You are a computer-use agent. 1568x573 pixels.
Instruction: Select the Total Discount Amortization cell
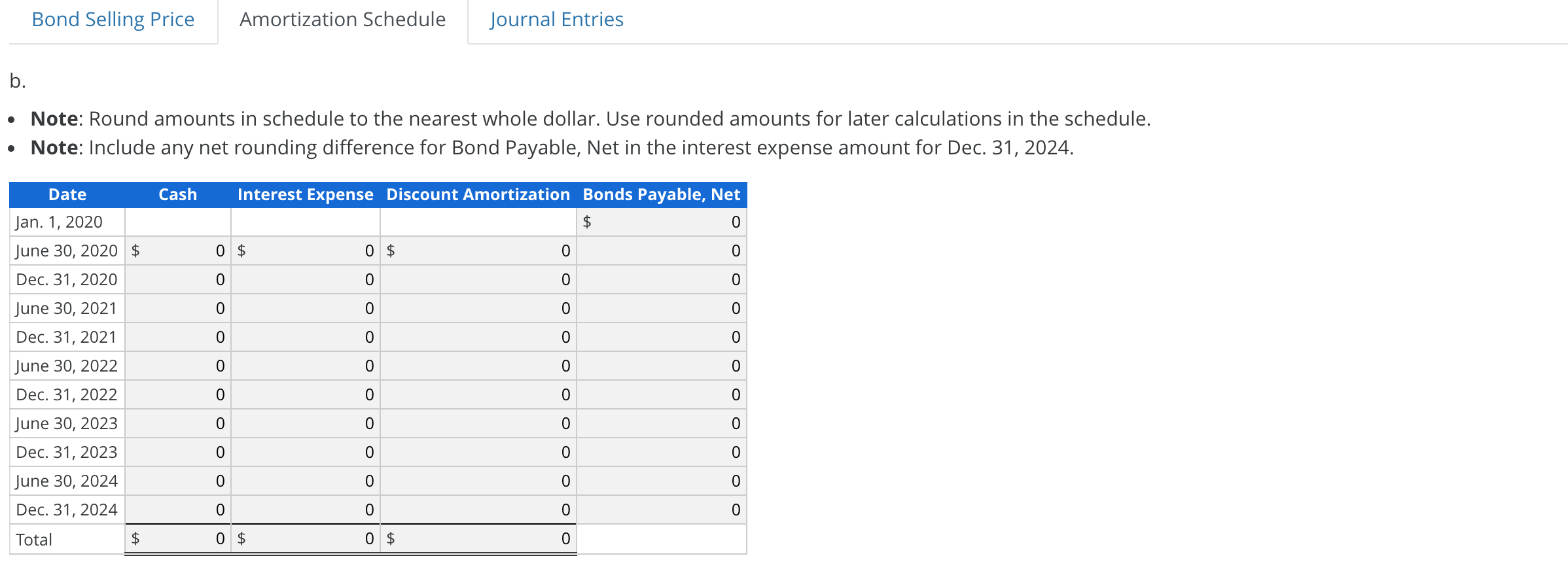(478, 539)
